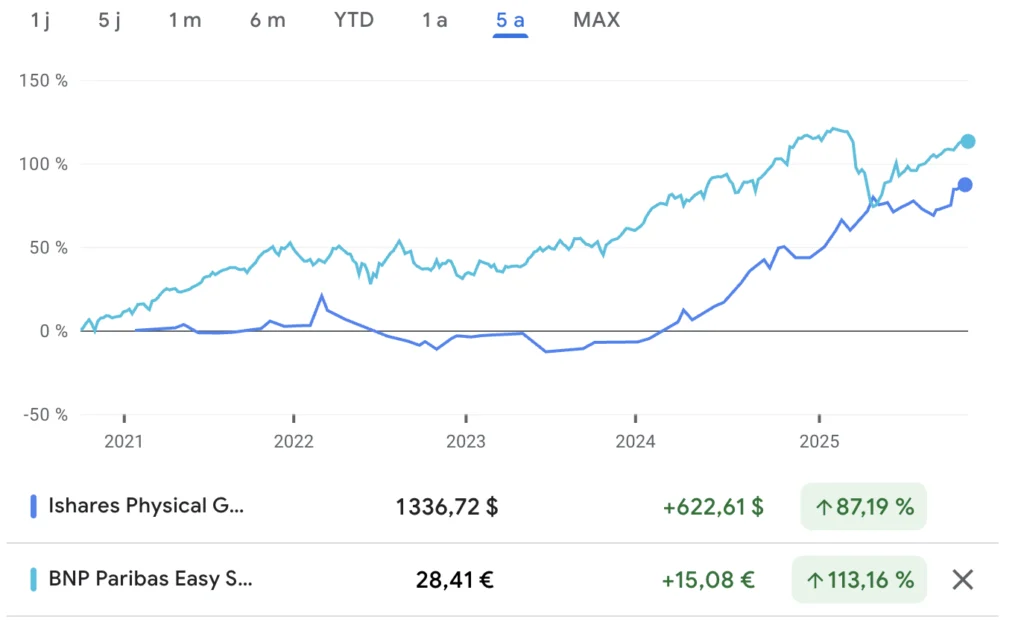Click the 2021 axis label

123,442
